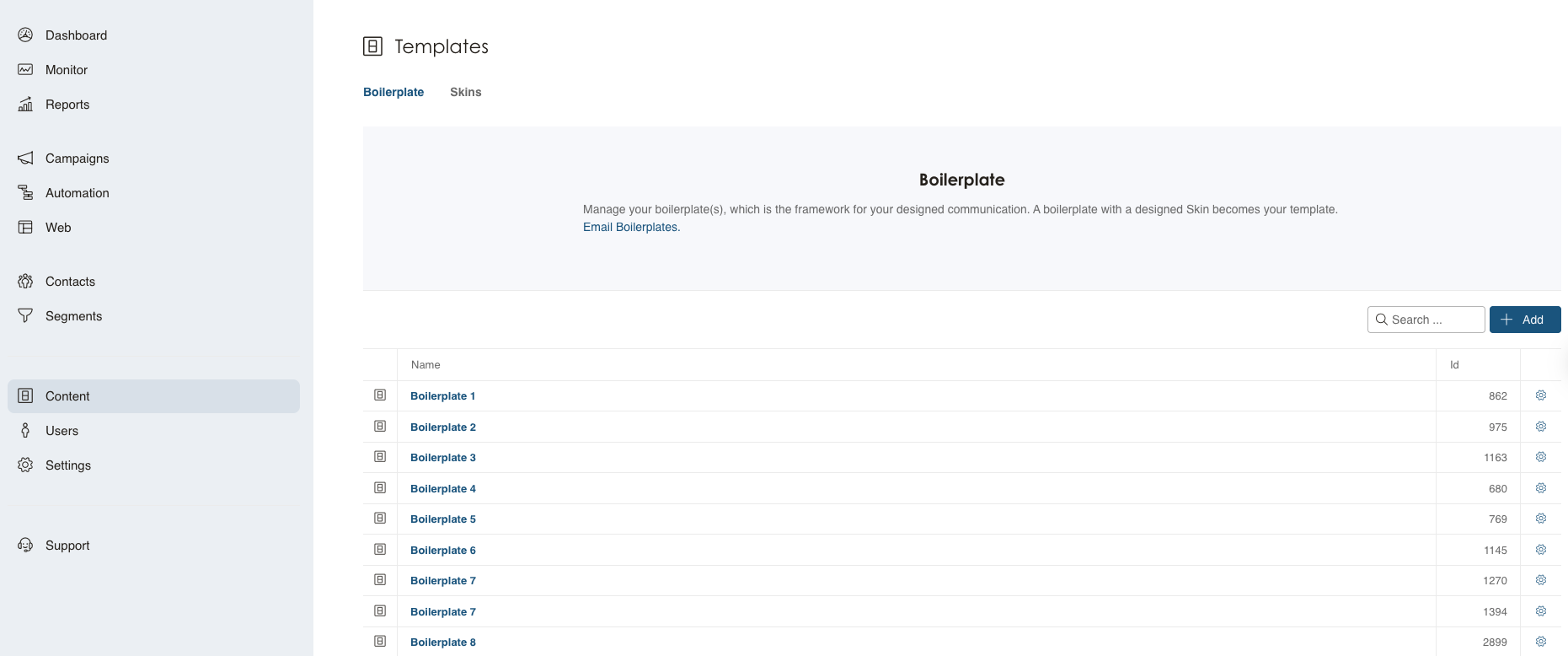The height and width of the screenshot is (656, 1568).
Task: Open the Boilerplate 2 template link
Action: [442, 427]
